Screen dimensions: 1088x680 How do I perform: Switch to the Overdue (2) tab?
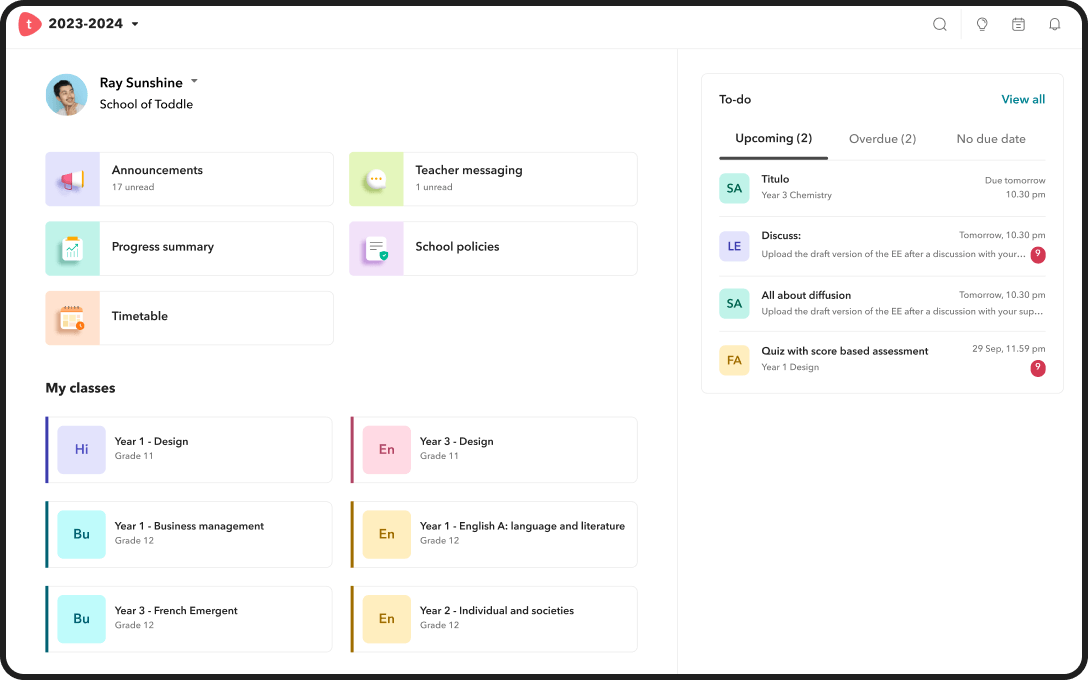tap(883, 139)
